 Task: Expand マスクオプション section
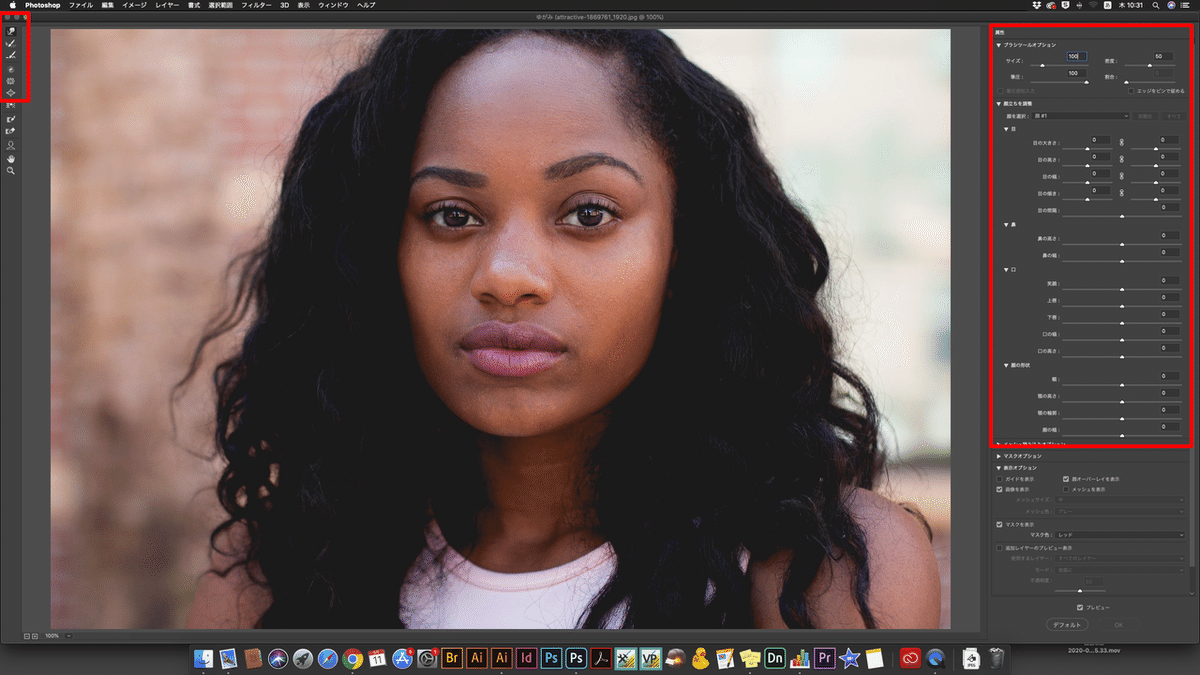(x=998, y=456)
